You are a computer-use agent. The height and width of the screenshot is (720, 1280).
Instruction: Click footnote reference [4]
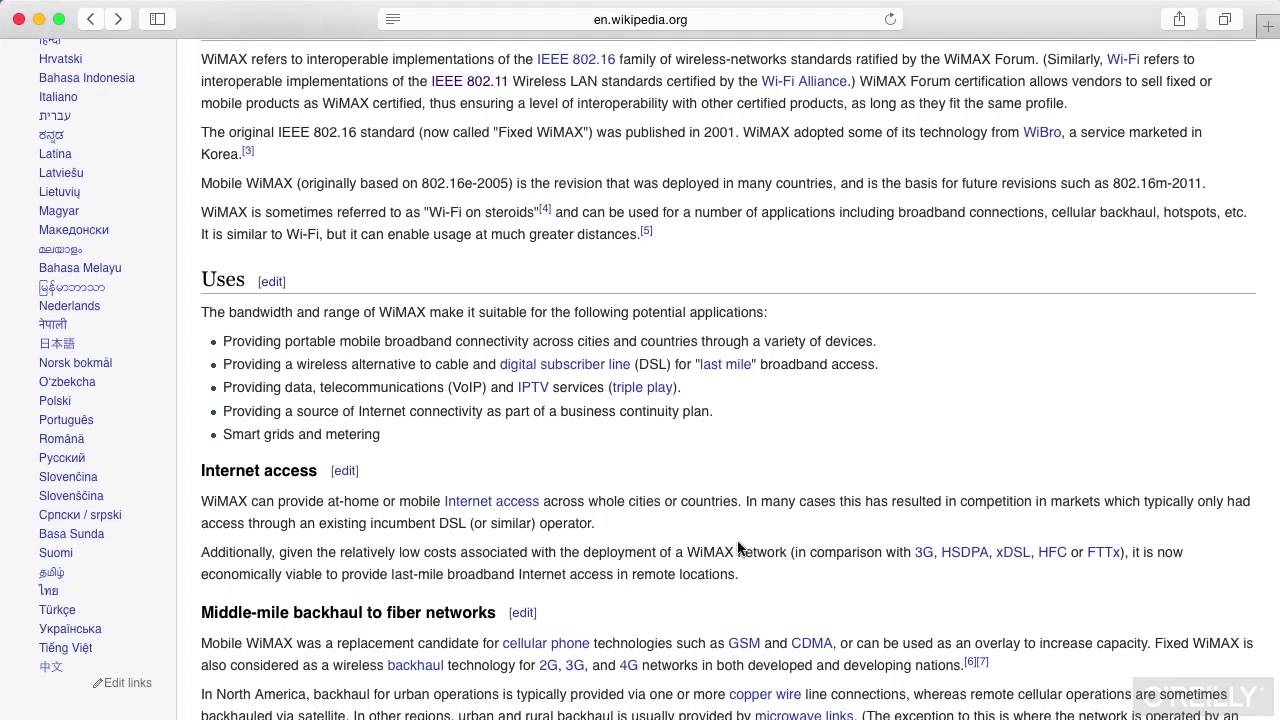point(545,209)
